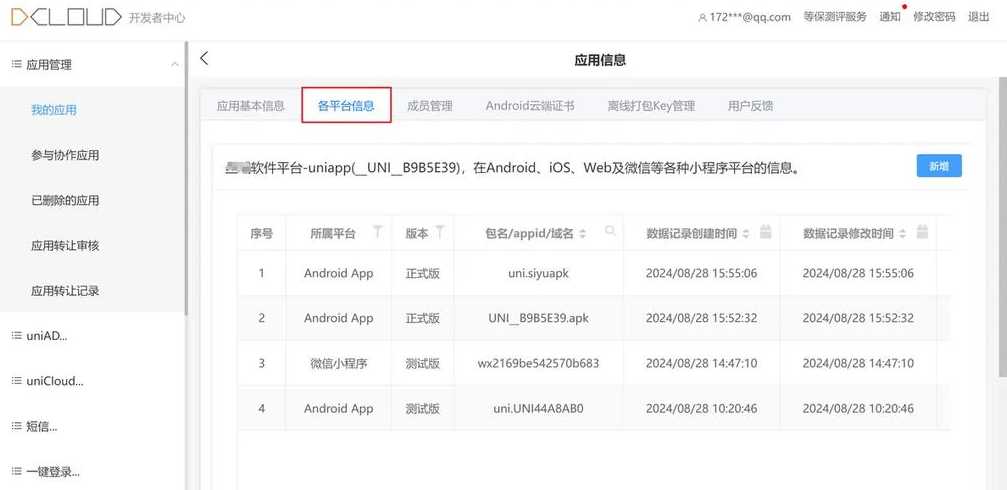
Task: Click list icon beside uniAD
Action: tap(17, 335)
